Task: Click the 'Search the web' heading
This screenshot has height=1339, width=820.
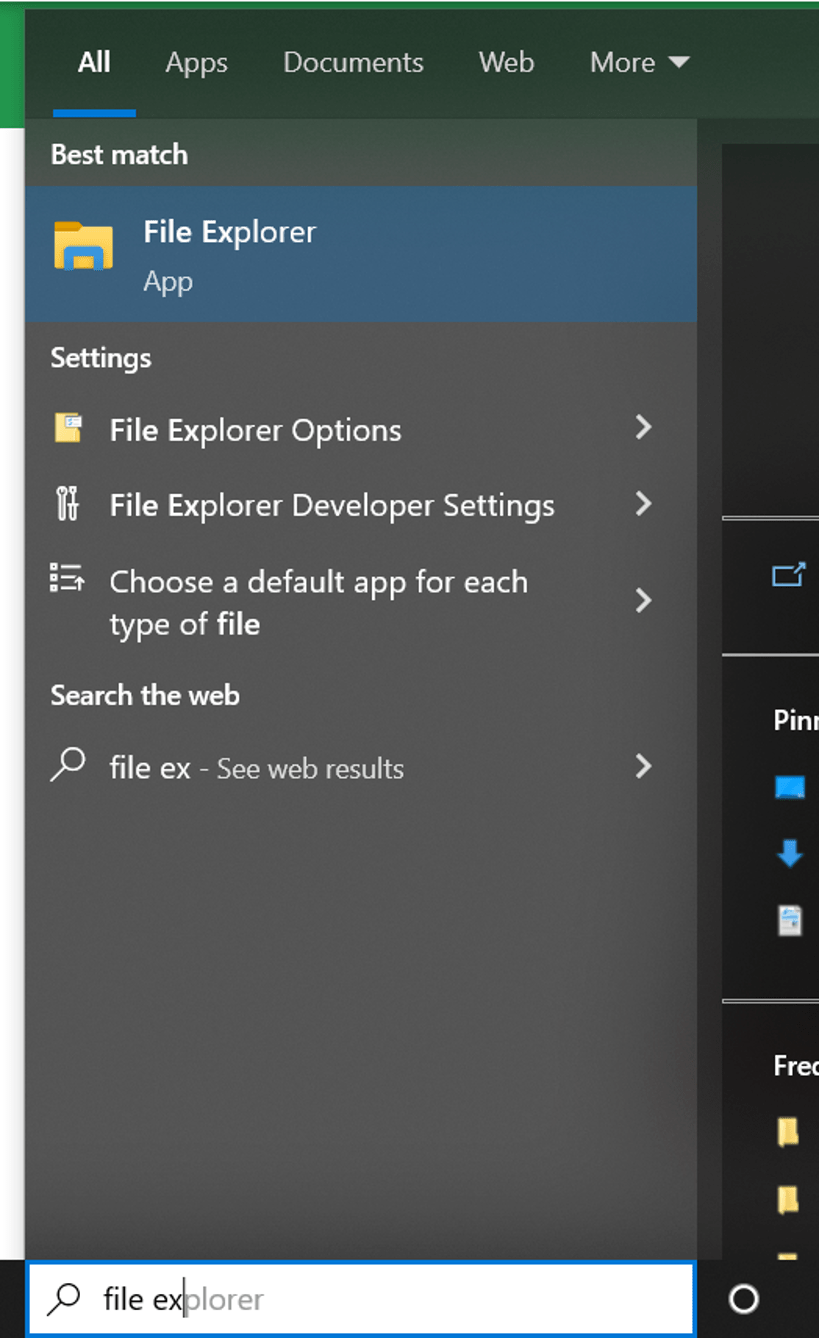Action: click(x=145, y=695)
